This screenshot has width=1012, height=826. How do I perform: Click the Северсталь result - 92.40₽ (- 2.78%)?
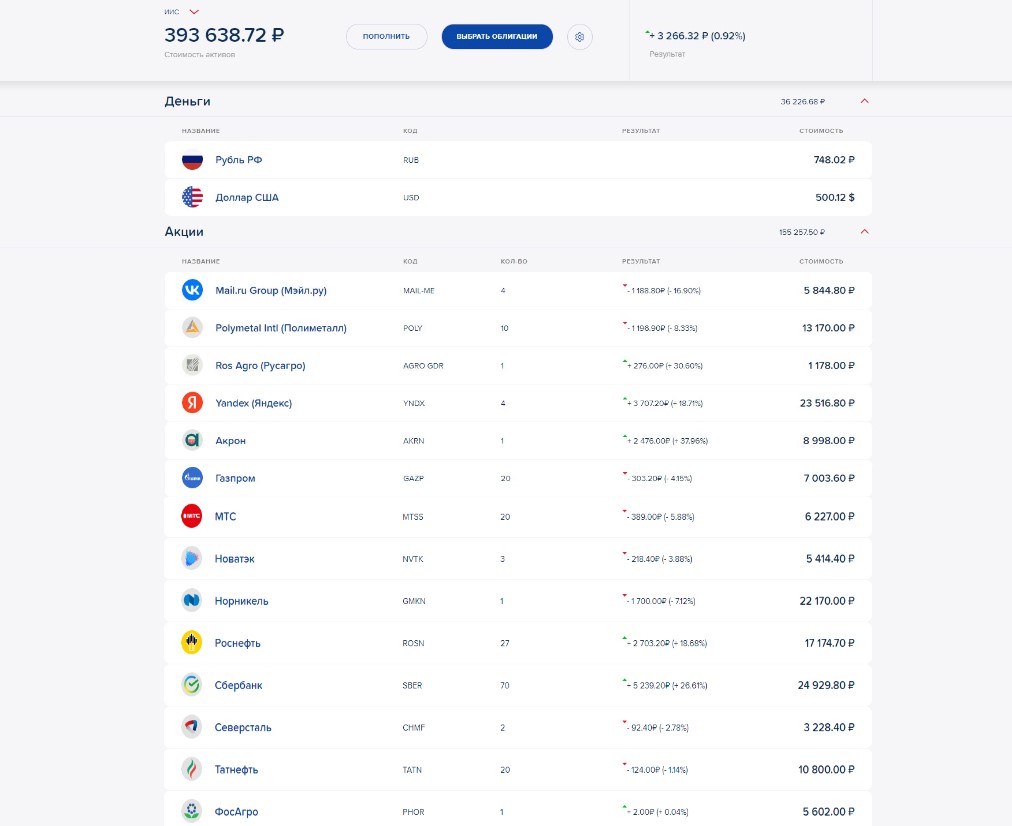coord(656,727)
